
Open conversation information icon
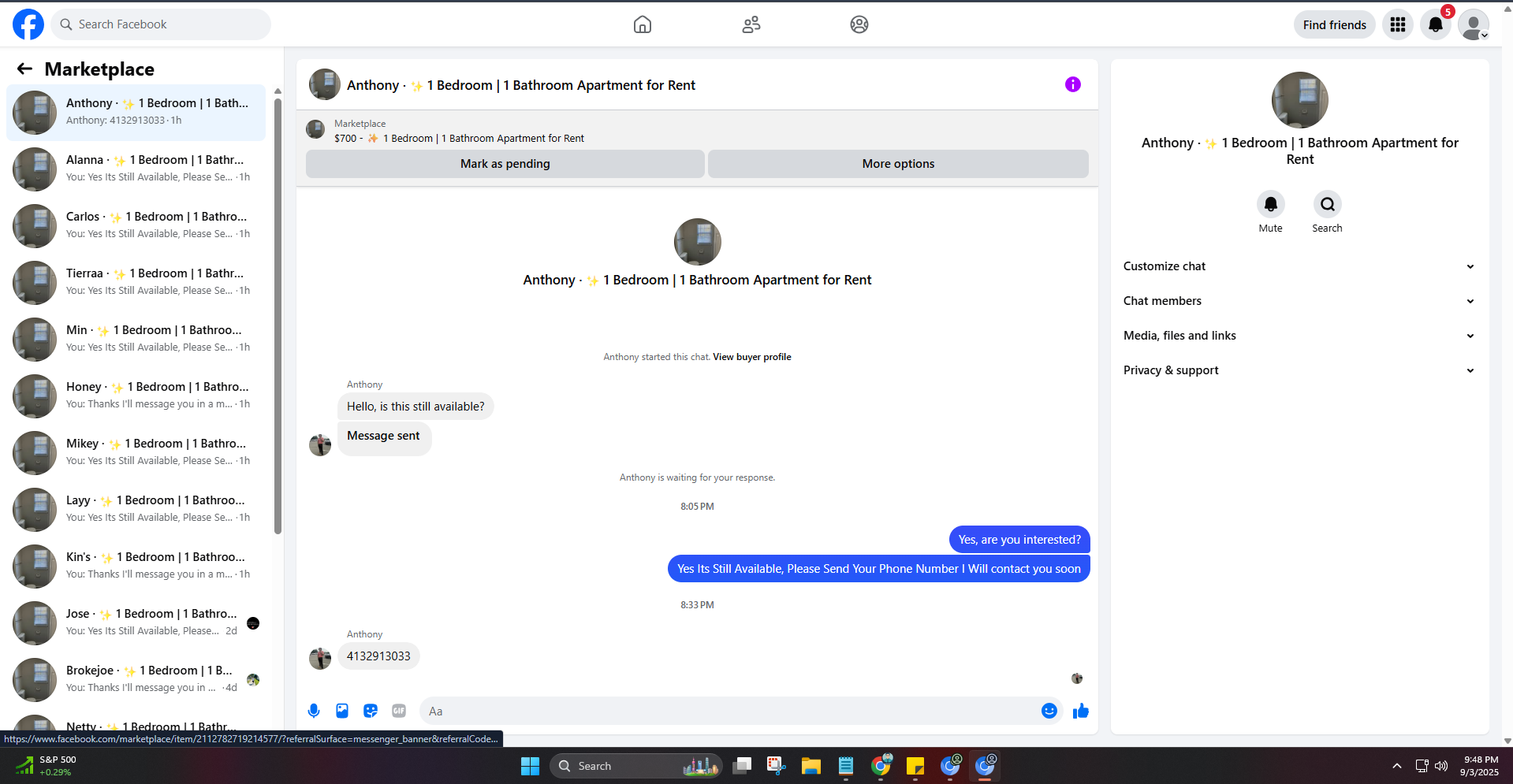pyautogui.click(x=1073, y=84)
